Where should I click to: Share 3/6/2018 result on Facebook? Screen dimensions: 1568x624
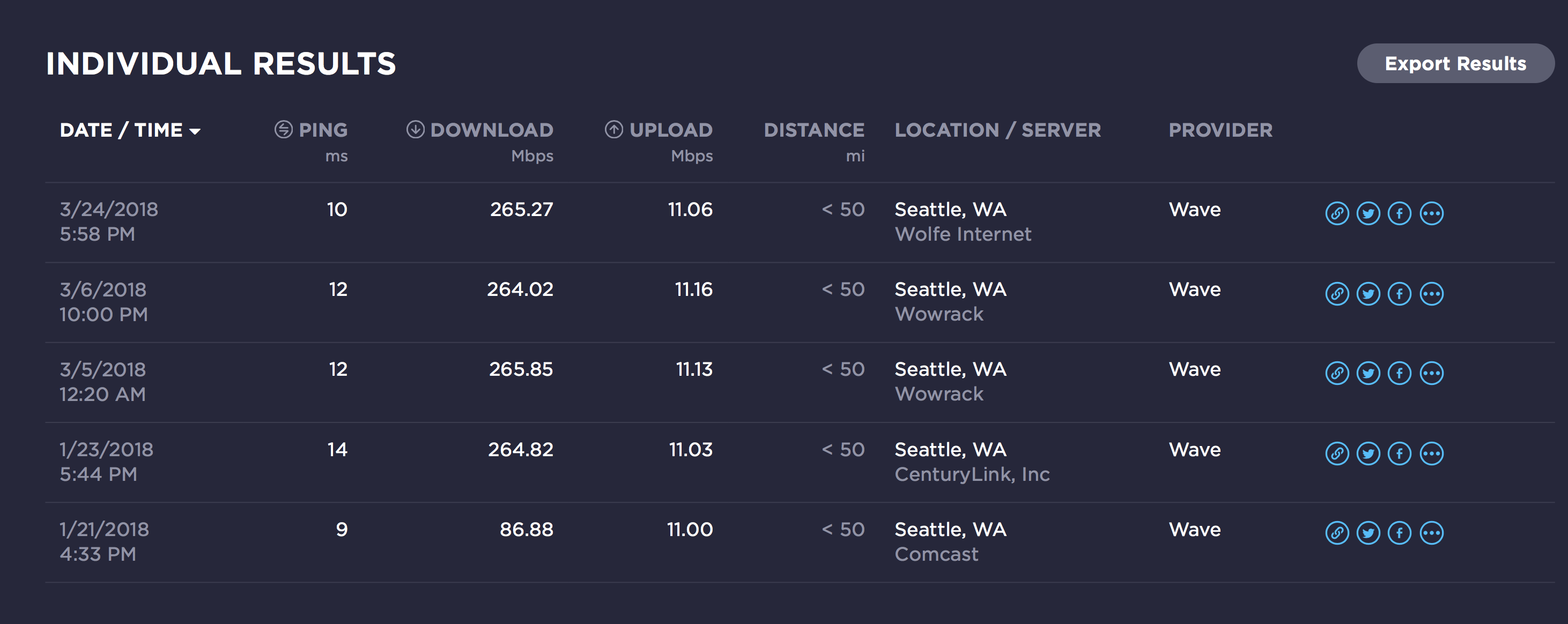coord(1400,293)
